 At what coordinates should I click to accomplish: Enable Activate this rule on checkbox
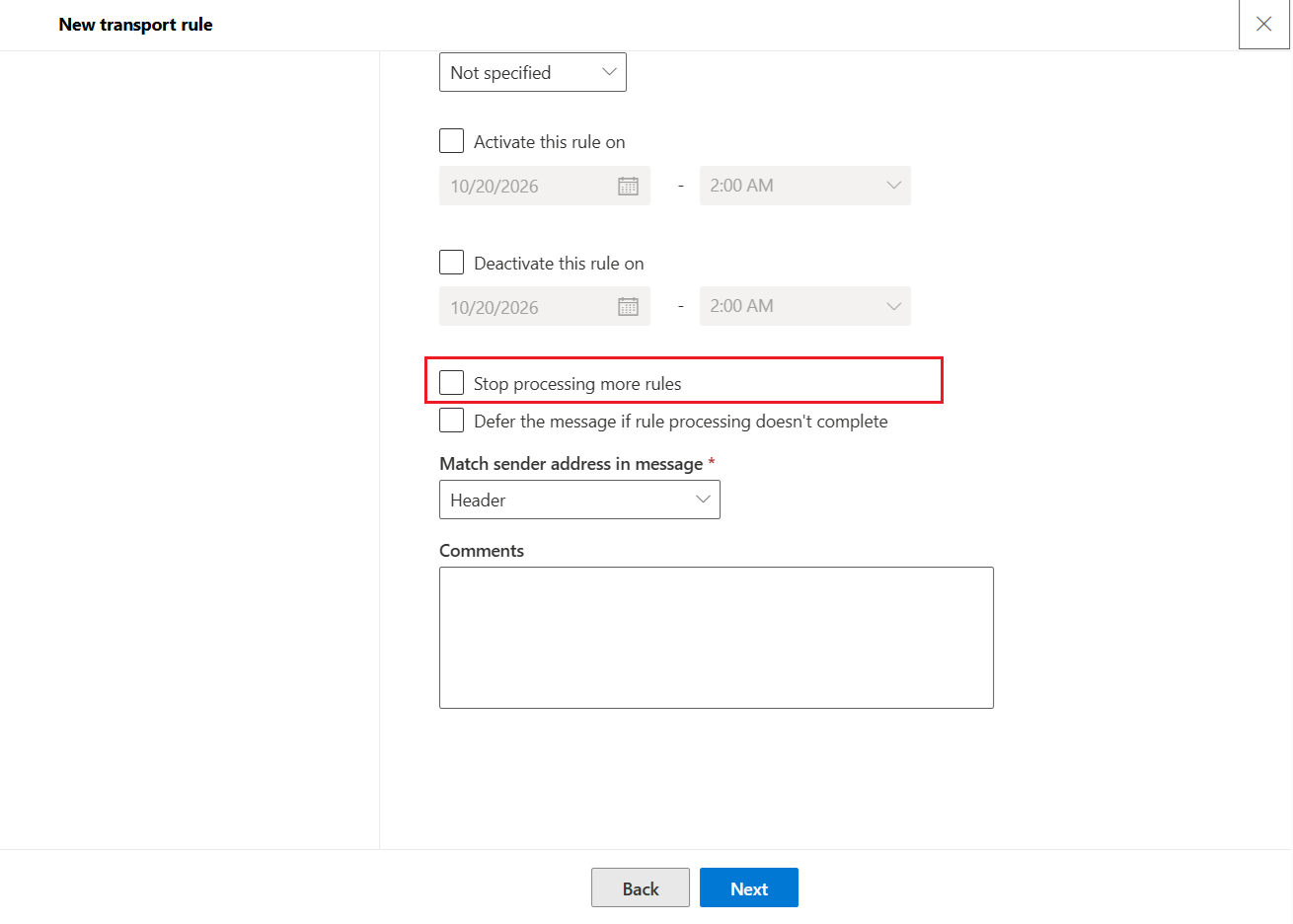click(451, 141)
